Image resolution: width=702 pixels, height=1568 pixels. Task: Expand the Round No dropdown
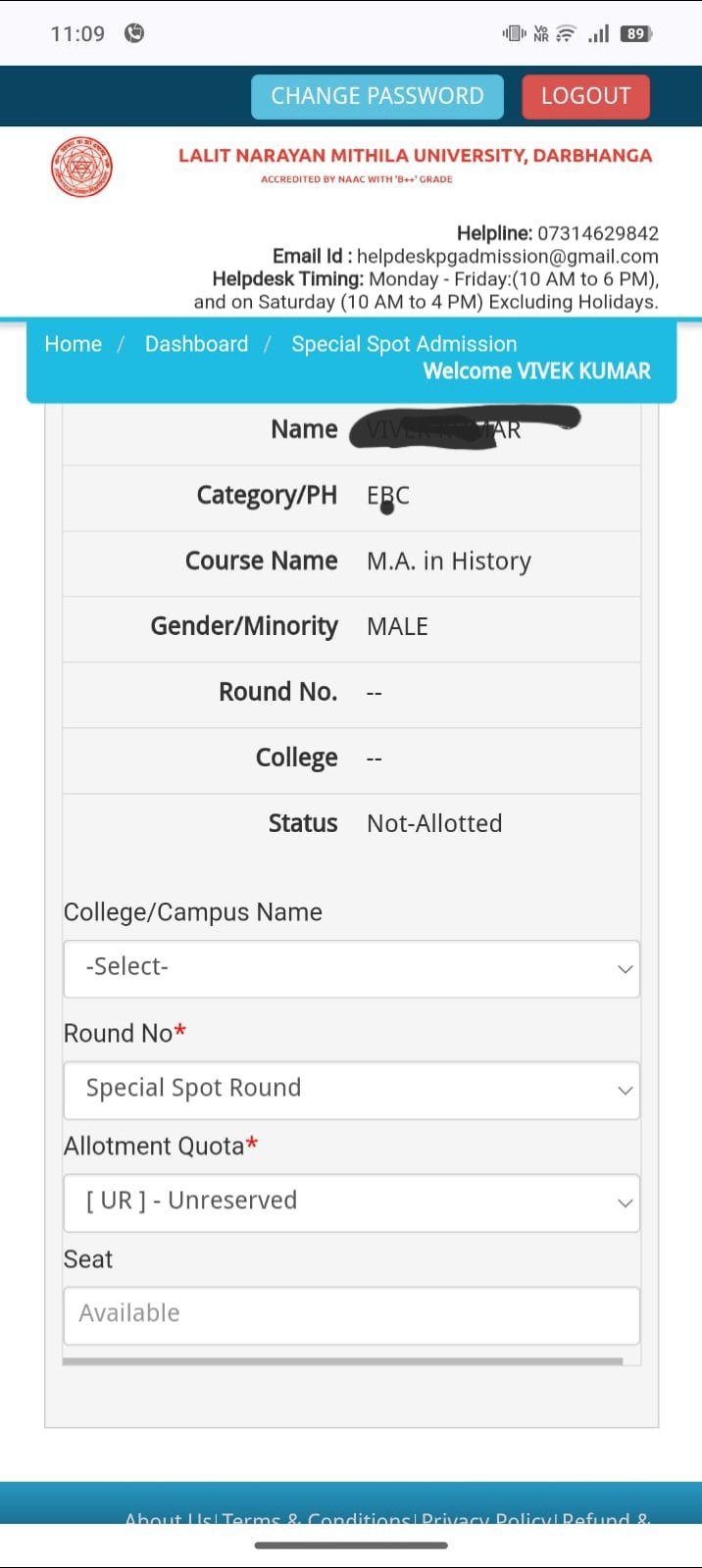coord(351,1090)
